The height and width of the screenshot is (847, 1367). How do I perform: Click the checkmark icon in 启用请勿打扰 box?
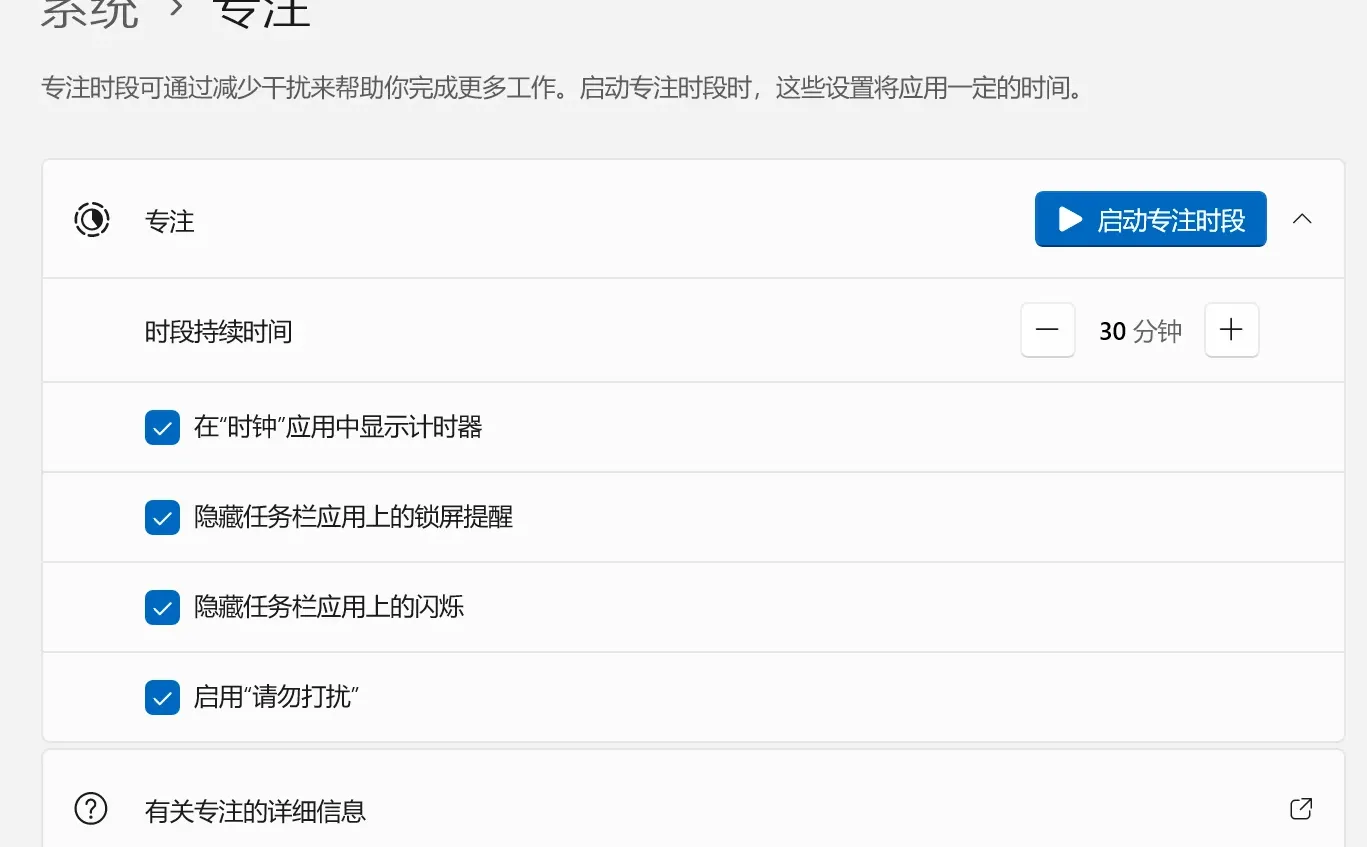click(x=162, y=697)
